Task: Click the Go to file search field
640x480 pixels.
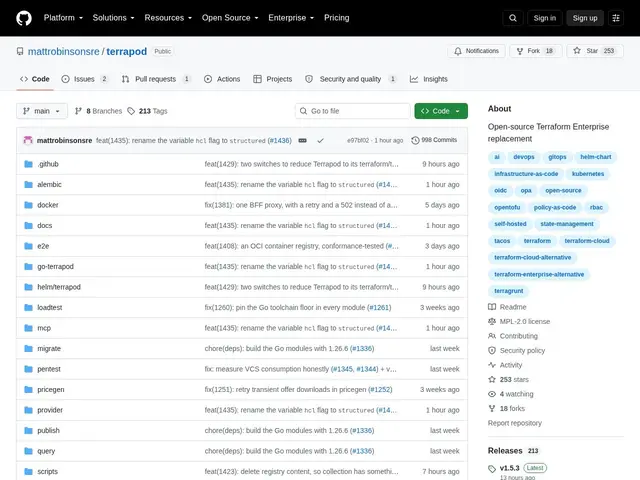Action: [x=353, y=111]
